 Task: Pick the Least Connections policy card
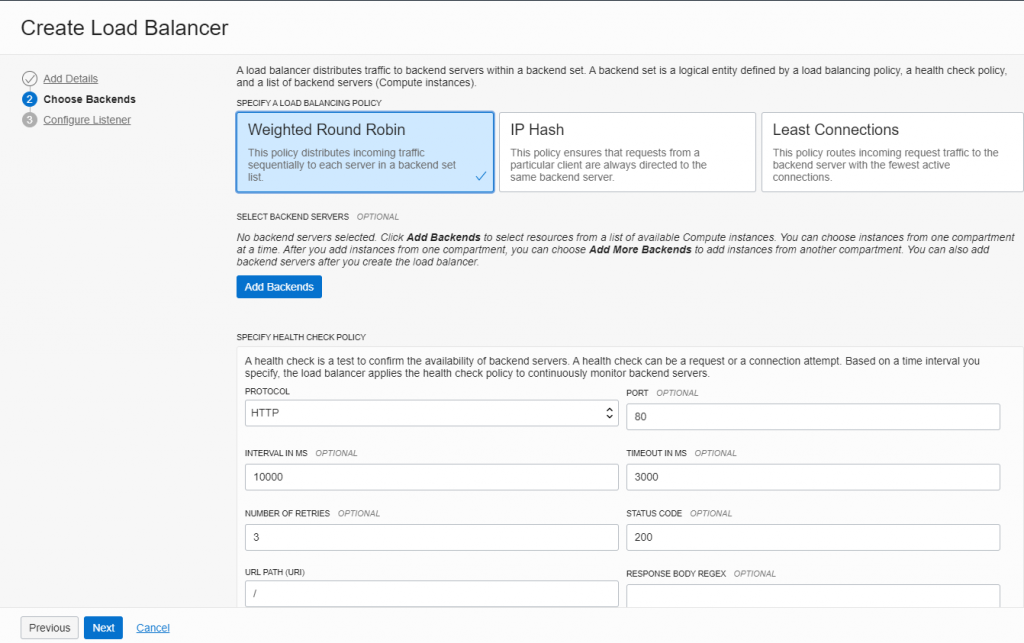[892, 152]
